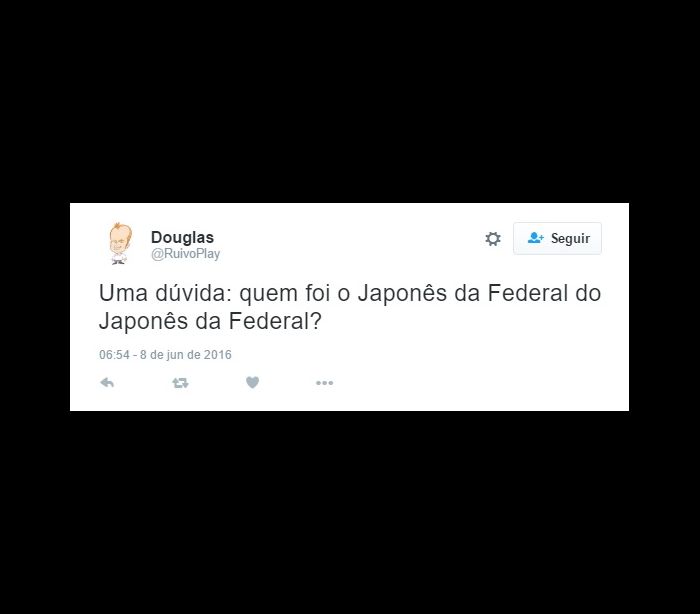This screenshot has width=700, height=614.
Task: Open the @RuivoPlay handle link
Action: pos(185,254)
